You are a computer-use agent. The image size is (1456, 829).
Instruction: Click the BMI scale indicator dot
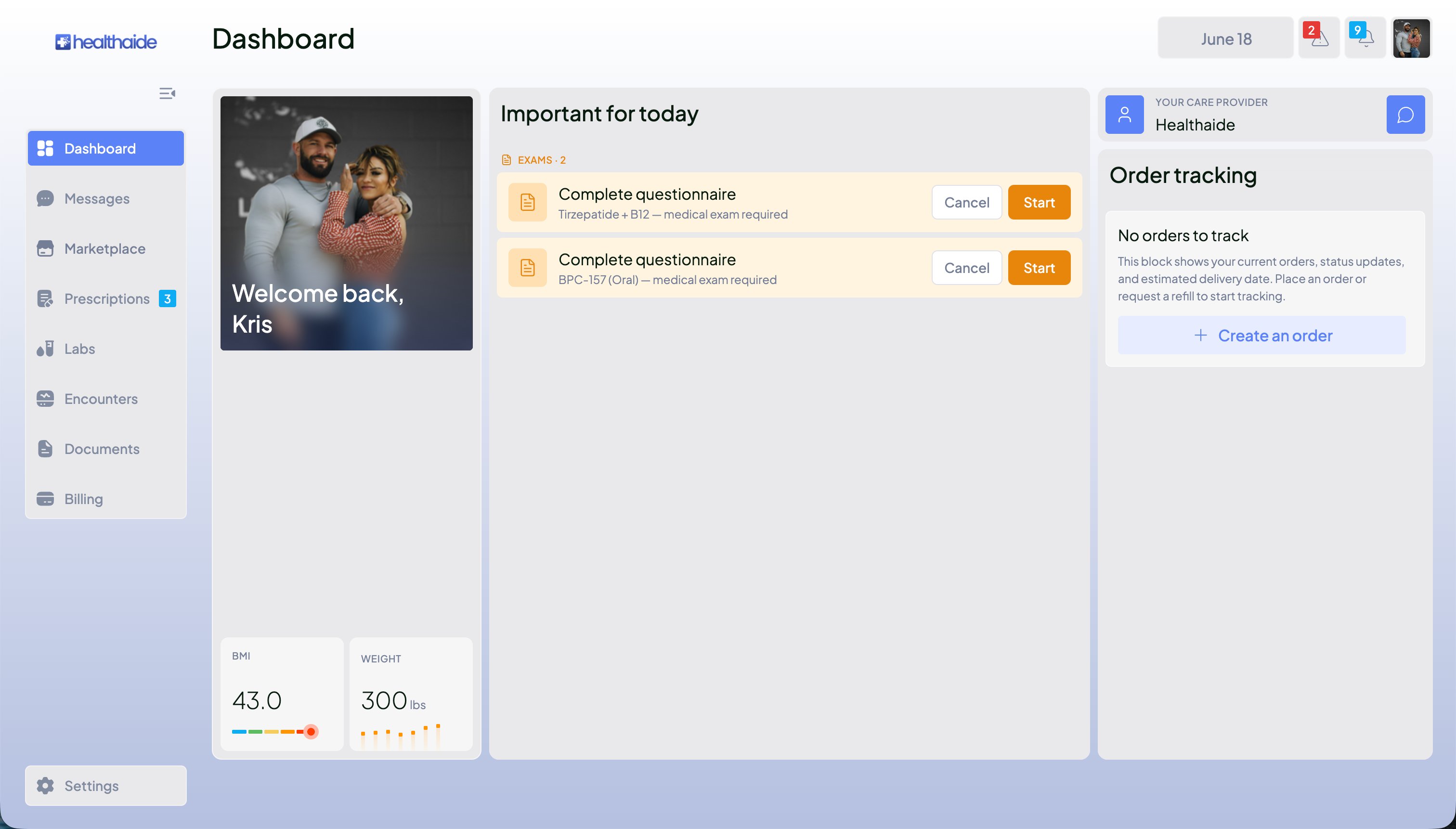[x=311, y=732]
